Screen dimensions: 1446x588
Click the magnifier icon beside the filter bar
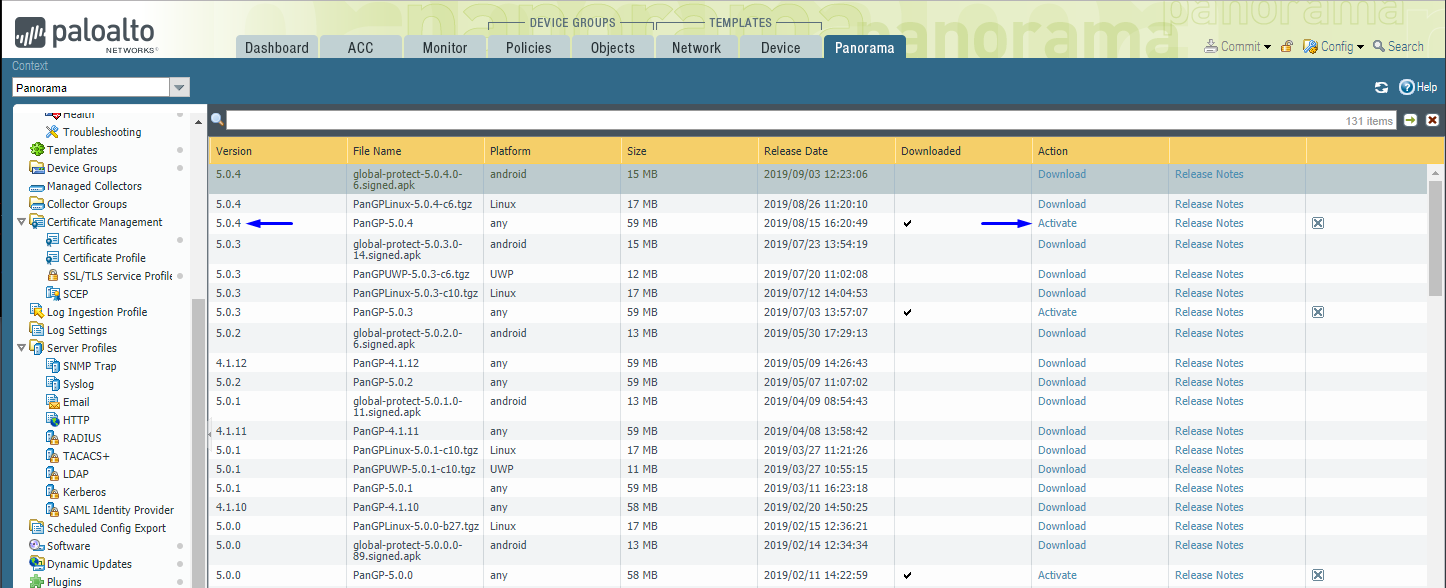coord(217,119)
